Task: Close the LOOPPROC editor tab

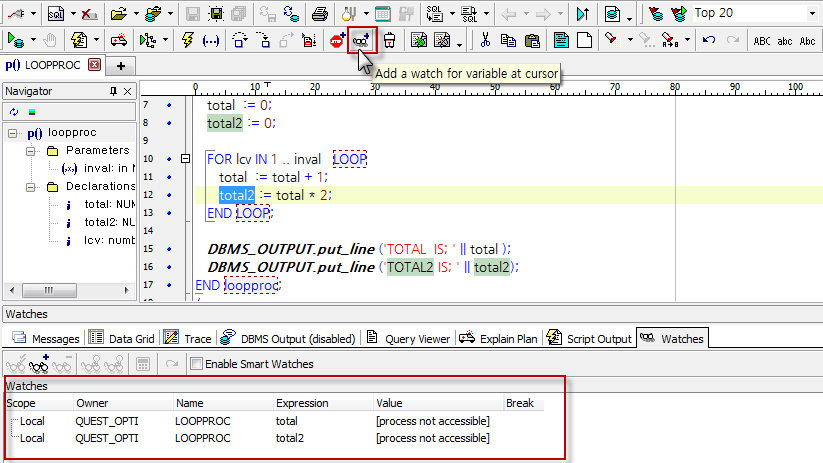Action: click(95, 65)
